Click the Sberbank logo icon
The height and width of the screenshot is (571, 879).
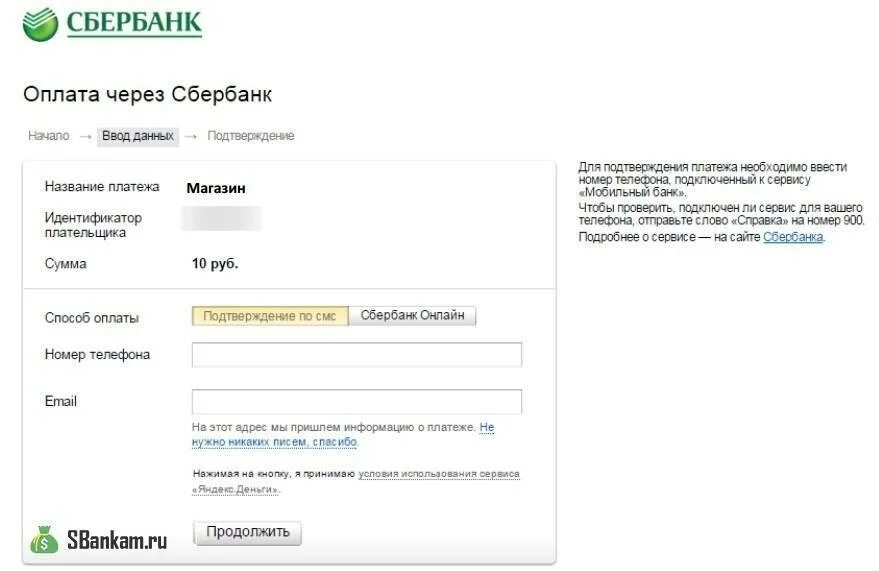point(40,24)
